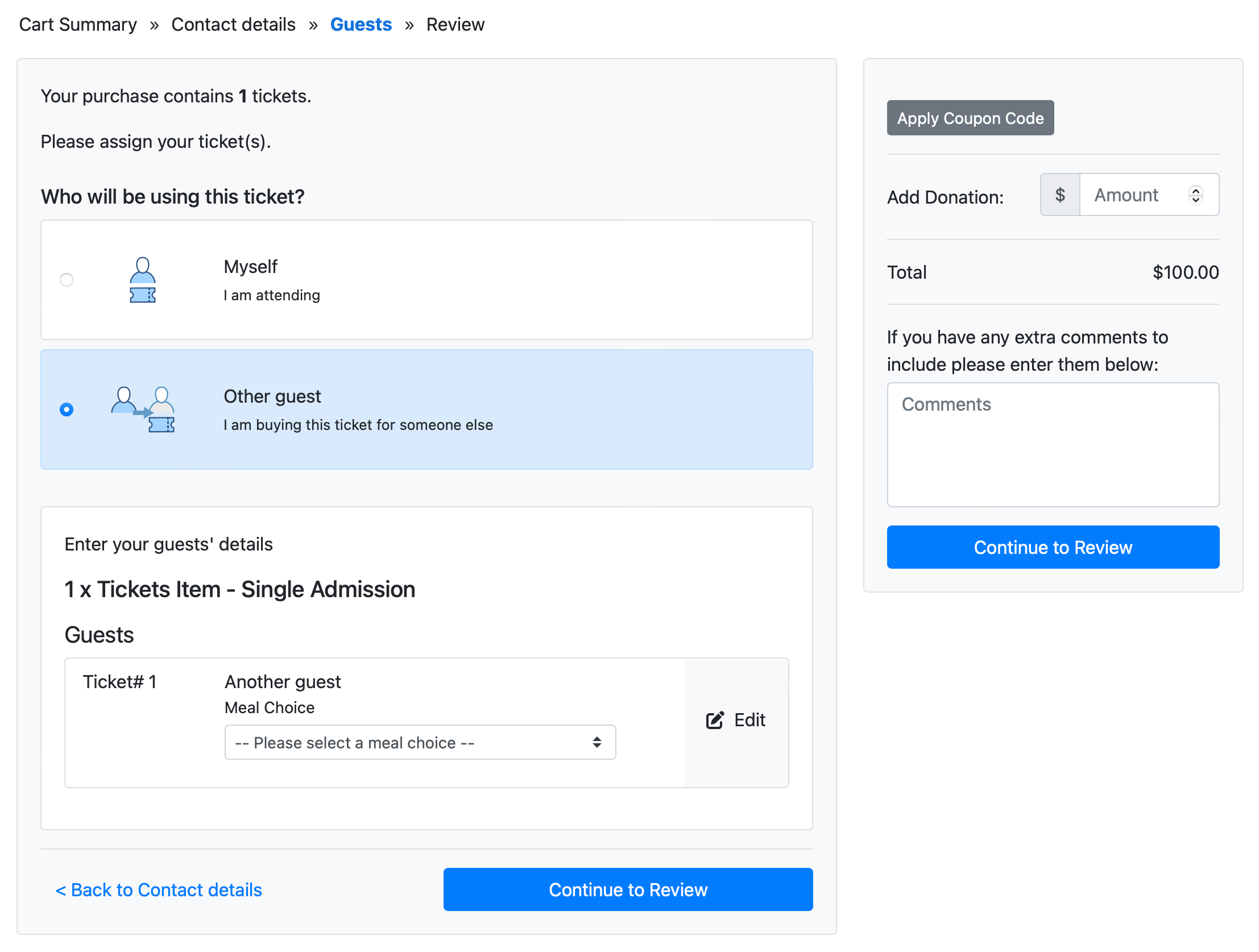Click the meal choice dropdown arrows
The width and height of the screenshot is (1259, 952).
pos(597,742)
